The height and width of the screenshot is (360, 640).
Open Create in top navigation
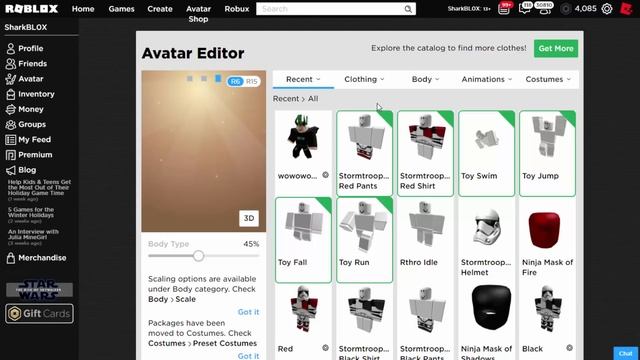[x=160, y=9]
